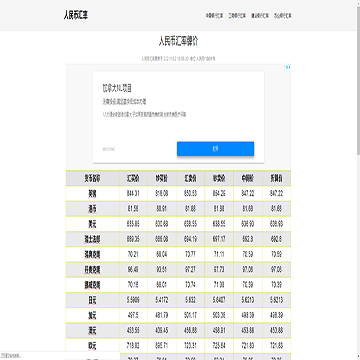The height and width of the screenshot is (360, 360).
Task: Click the 人民币汇率 site logo
Action: click(76, 15)
